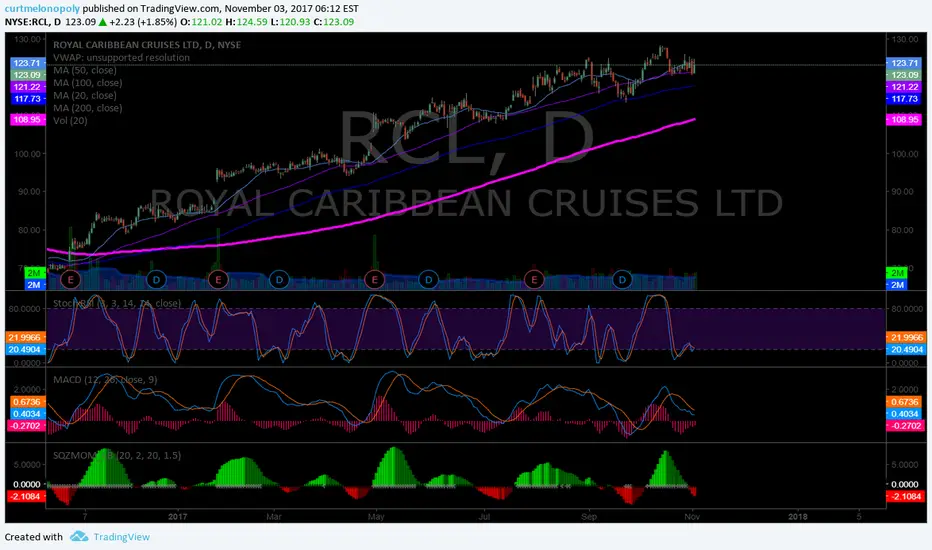Click the earnings E marker between Jul and Sep

point(534,279)
